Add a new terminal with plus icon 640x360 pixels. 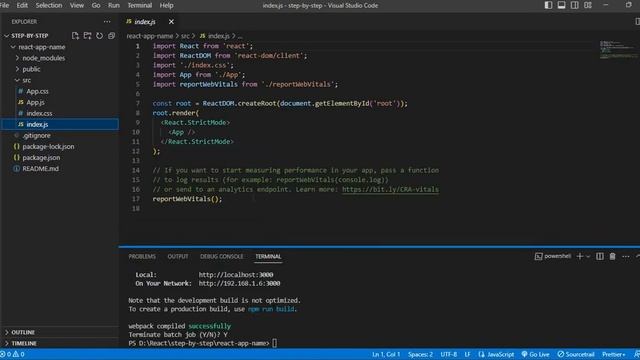click(580, 256)
